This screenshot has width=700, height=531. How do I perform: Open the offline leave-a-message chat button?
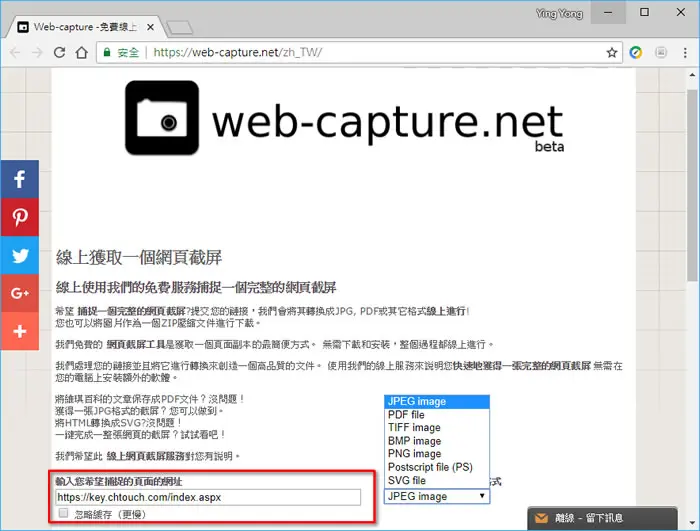(x=602, y=518)
